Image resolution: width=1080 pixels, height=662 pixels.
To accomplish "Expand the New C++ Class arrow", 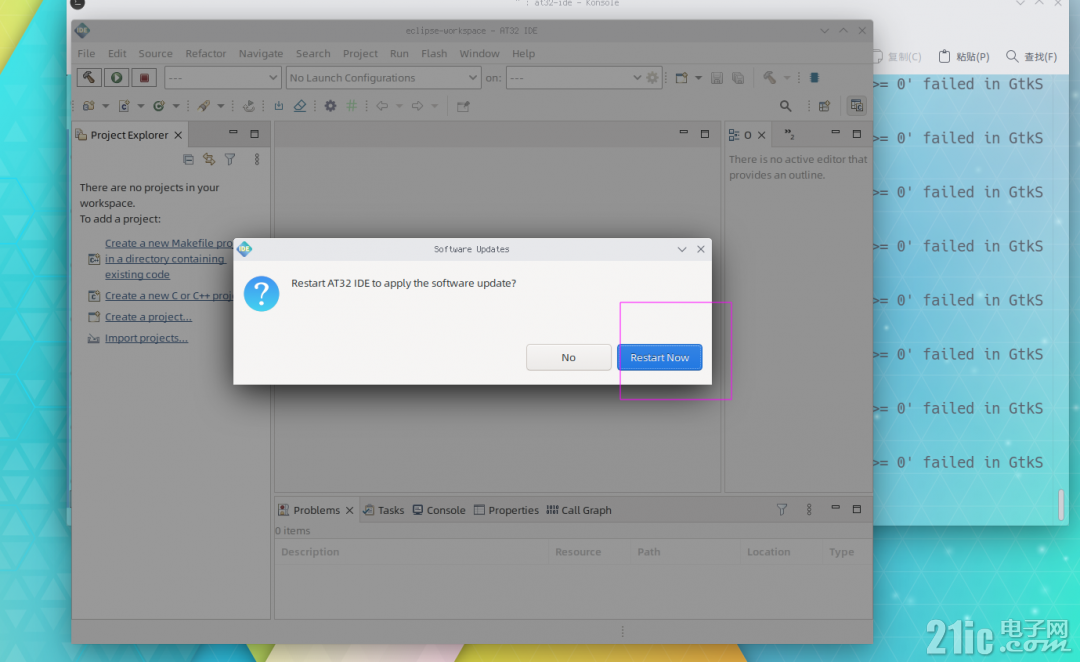I will tap(176, 106).
